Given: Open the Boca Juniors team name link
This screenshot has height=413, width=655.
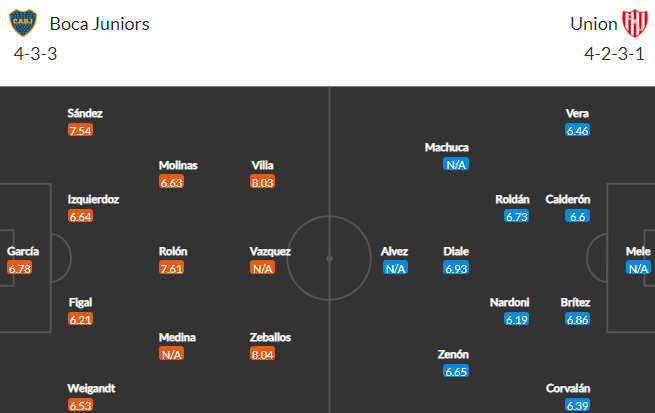Looking at the screenshot, I should pos(99,24).
